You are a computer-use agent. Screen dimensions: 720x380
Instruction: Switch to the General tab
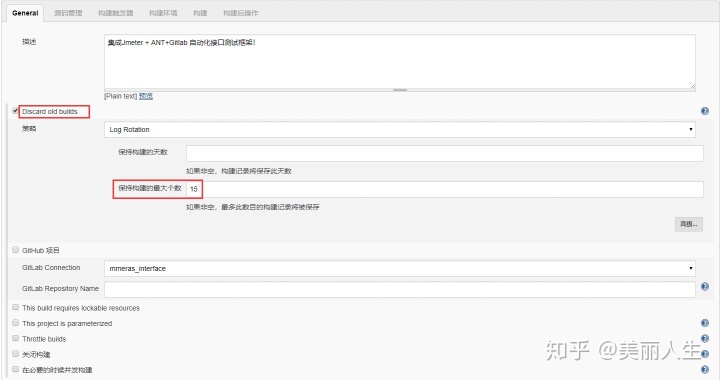25,13
